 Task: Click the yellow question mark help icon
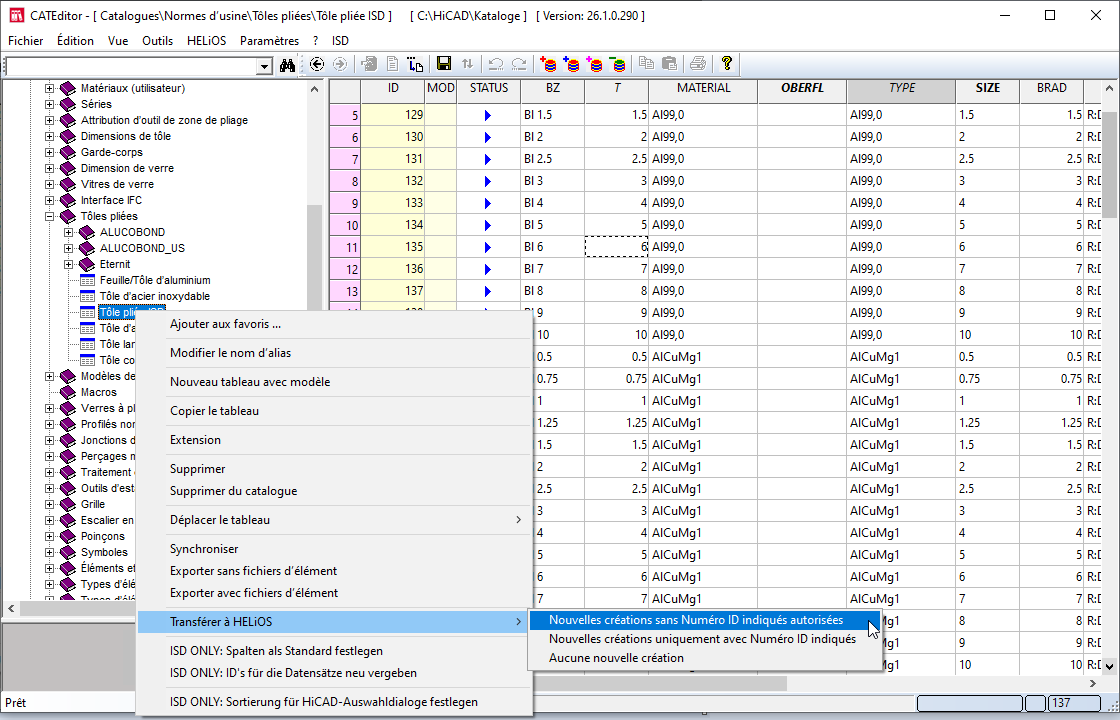727,64
